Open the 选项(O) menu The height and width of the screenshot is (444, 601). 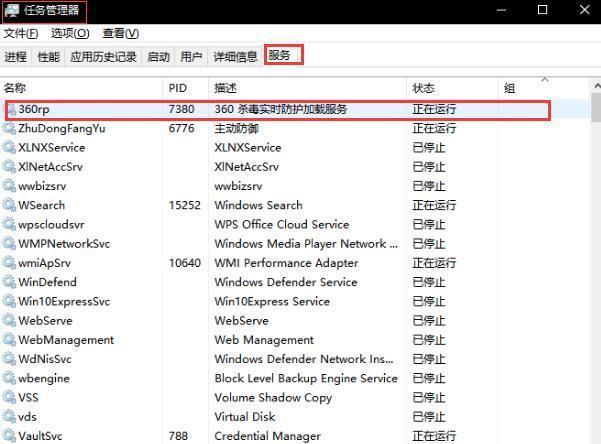pos(70,34)
